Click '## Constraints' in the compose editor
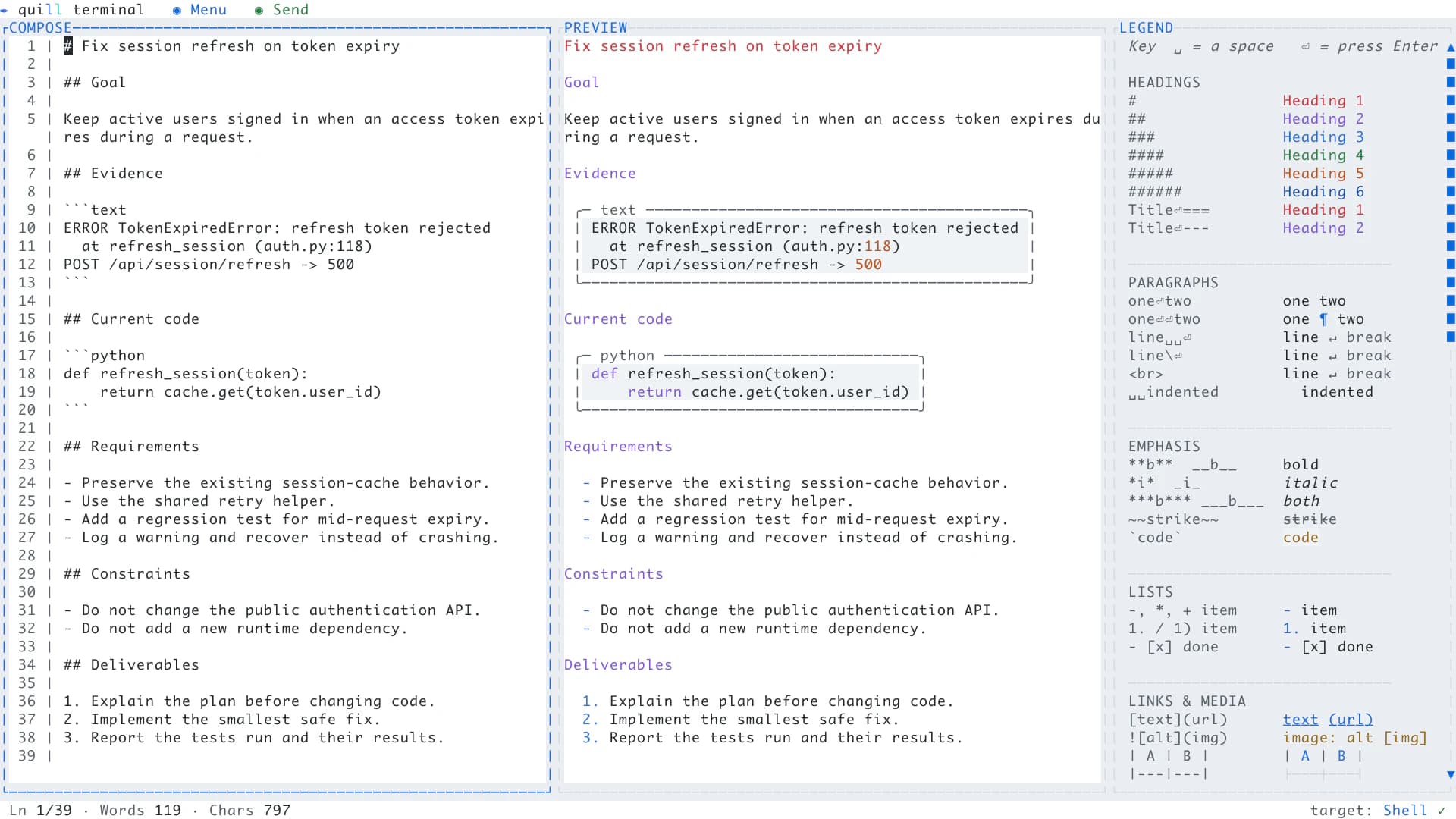The height and width of the screenshot is (819, 1456). [127, 573]
